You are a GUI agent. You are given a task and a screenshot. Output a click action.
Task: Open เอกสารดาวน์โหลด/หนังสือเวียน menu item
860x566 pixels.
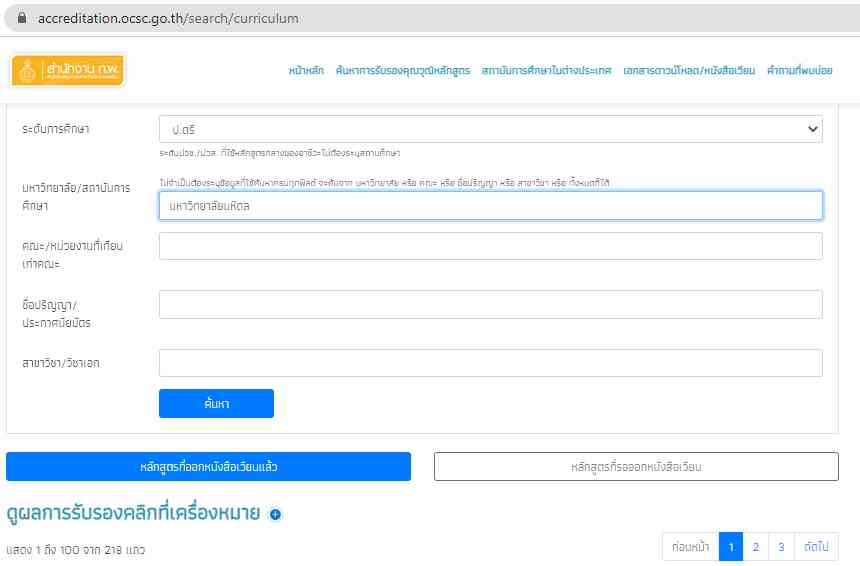689,71
